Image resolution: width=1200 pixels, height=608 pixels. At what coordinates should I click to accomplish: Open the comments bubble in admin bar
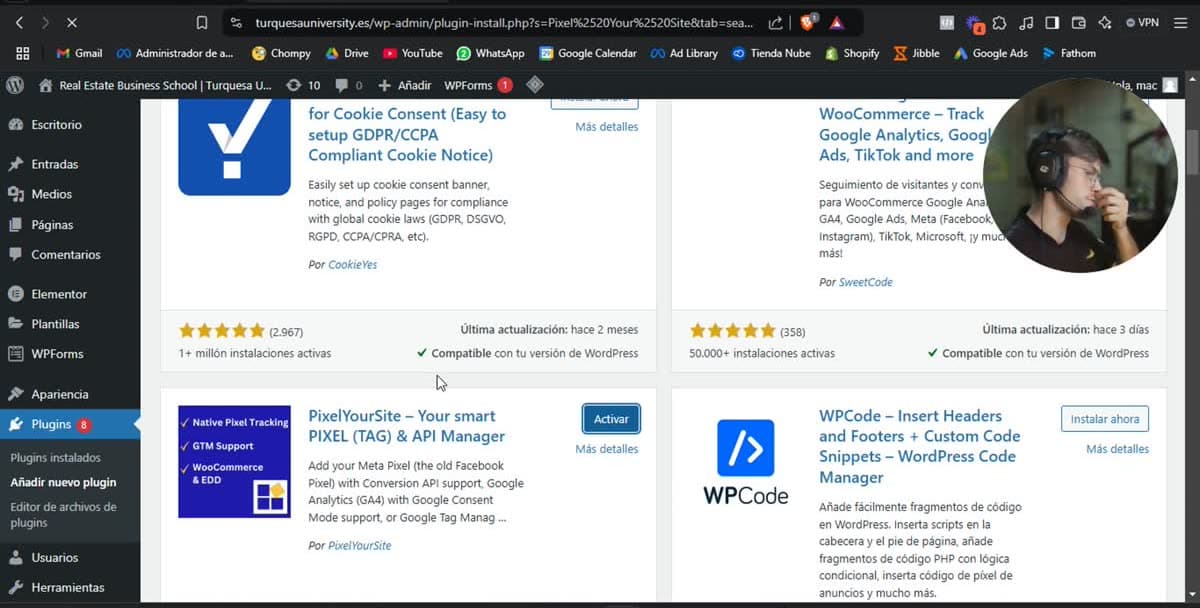pyautogui.click(x=349, y=85)
